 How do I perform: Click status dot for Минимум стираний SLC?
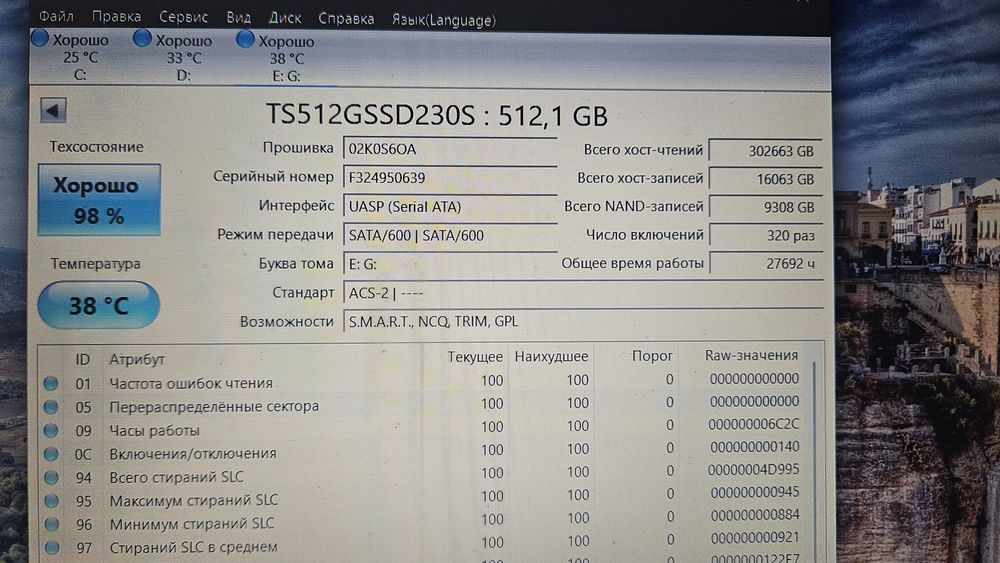pos(52,524)
